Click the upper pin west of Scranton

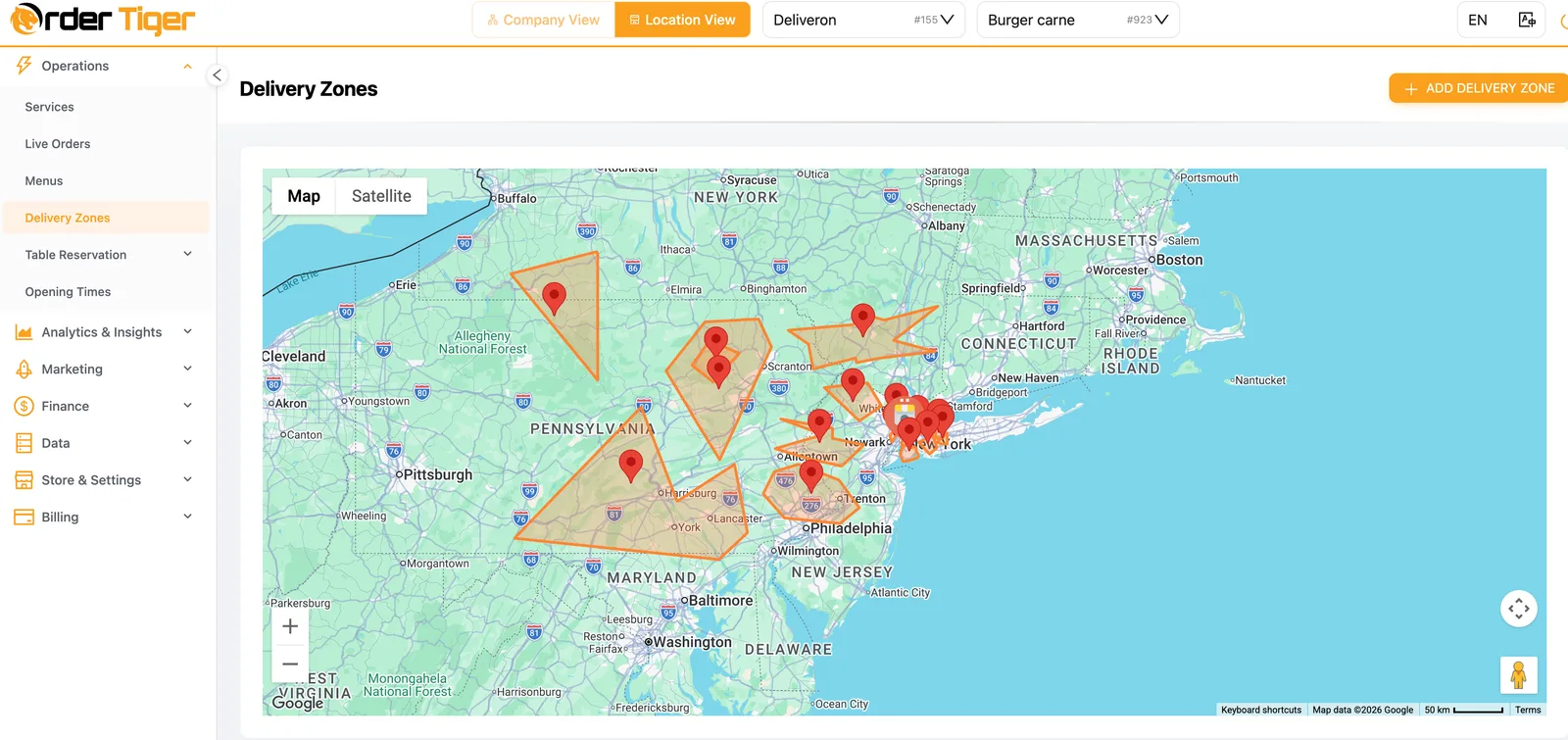pos(716,341)
